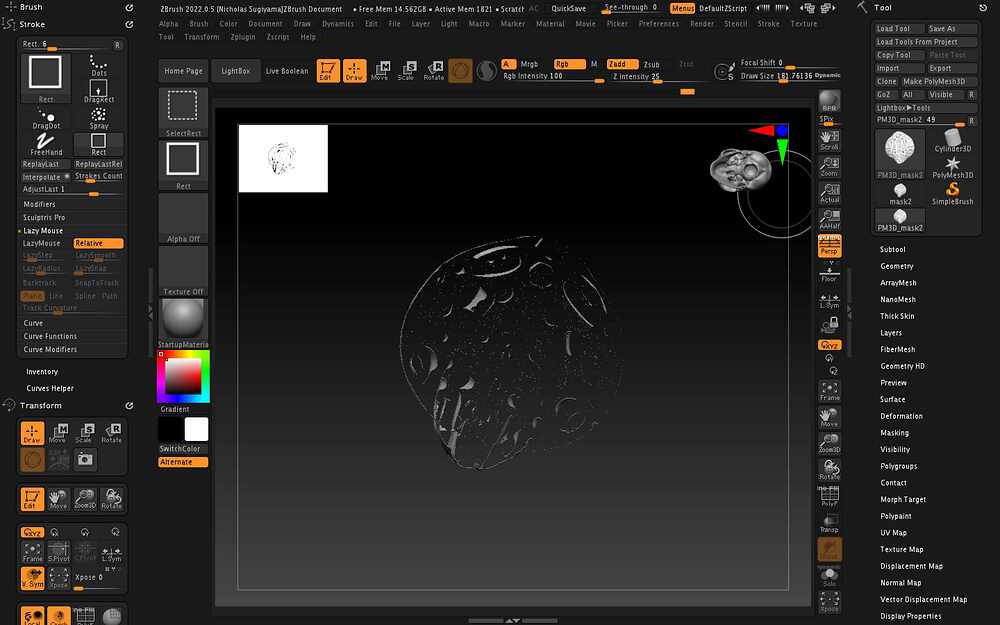Click the LightBox button
This screenshot has height=625, width=1000.
235,71
